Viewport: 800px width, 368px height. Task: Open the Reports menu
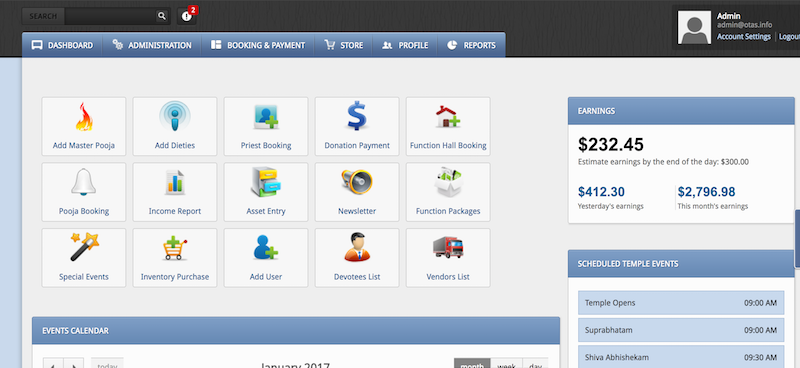tap(471, 45)
